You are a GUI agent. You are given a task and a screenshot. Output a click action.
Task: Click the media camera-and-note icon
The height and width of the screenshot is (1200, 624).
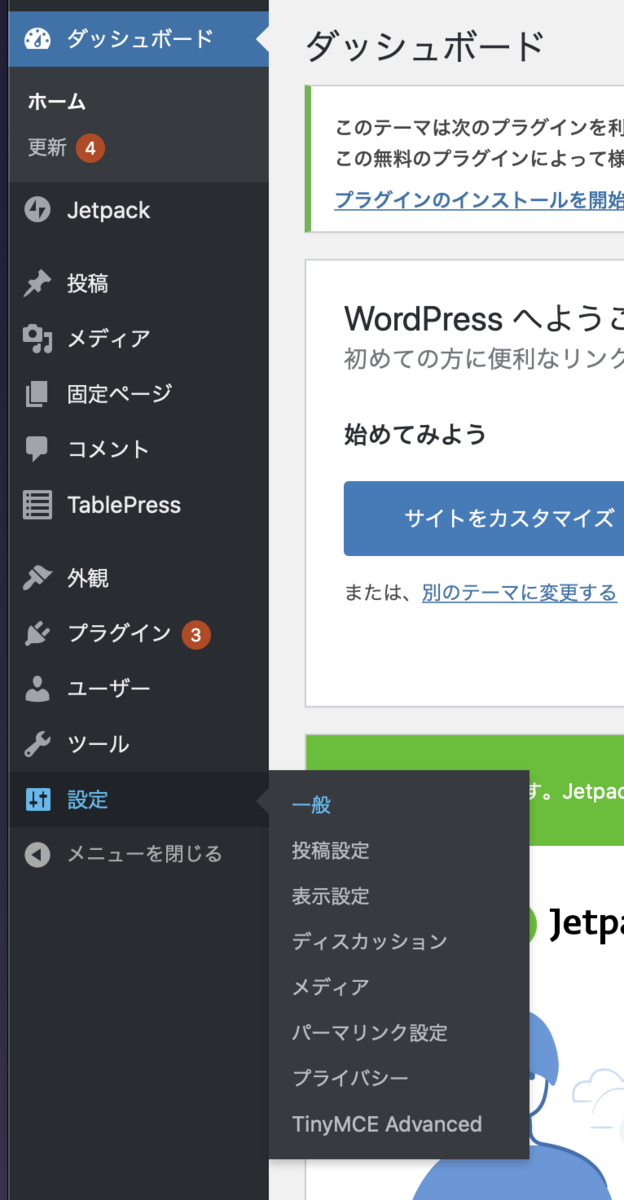coord(37,339)
